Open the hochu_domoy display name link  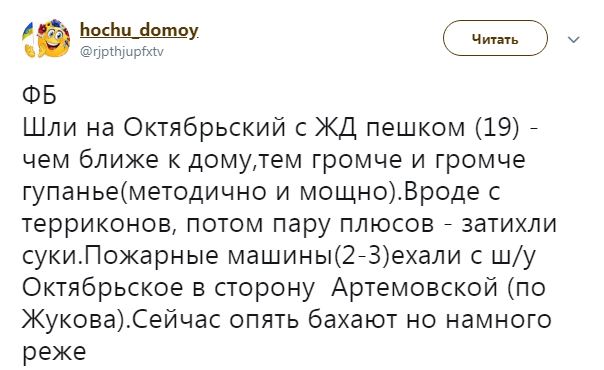pos(139,30)
